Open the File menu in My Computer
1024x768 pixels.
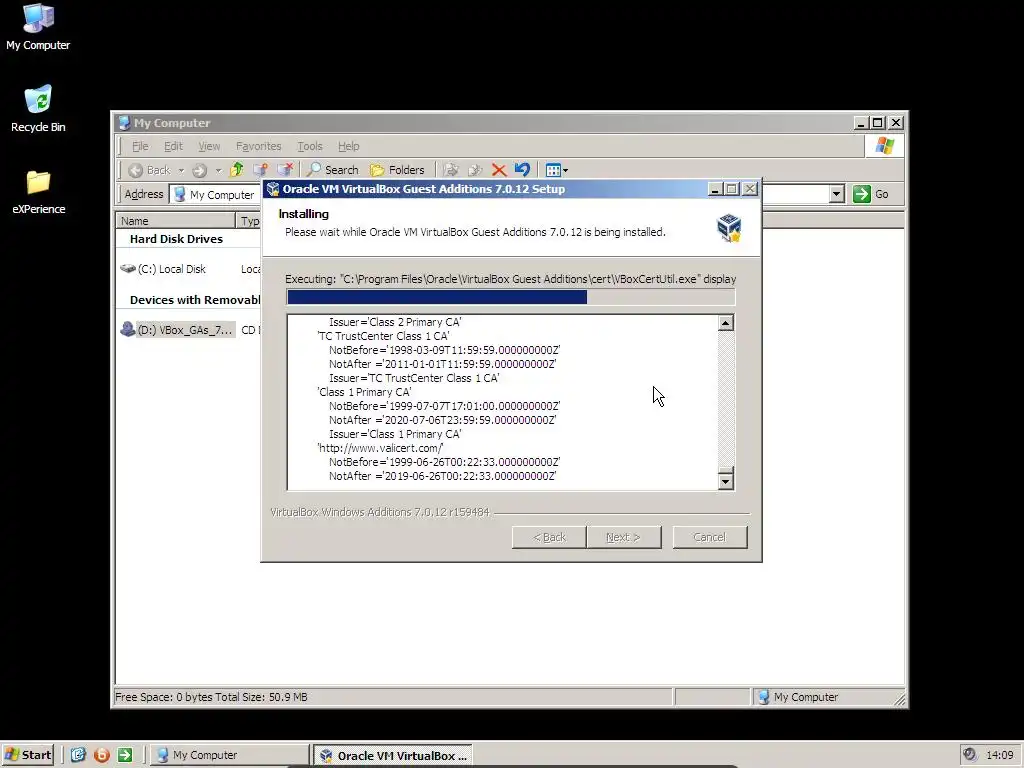pyautogui.click(x=140, y=146)
